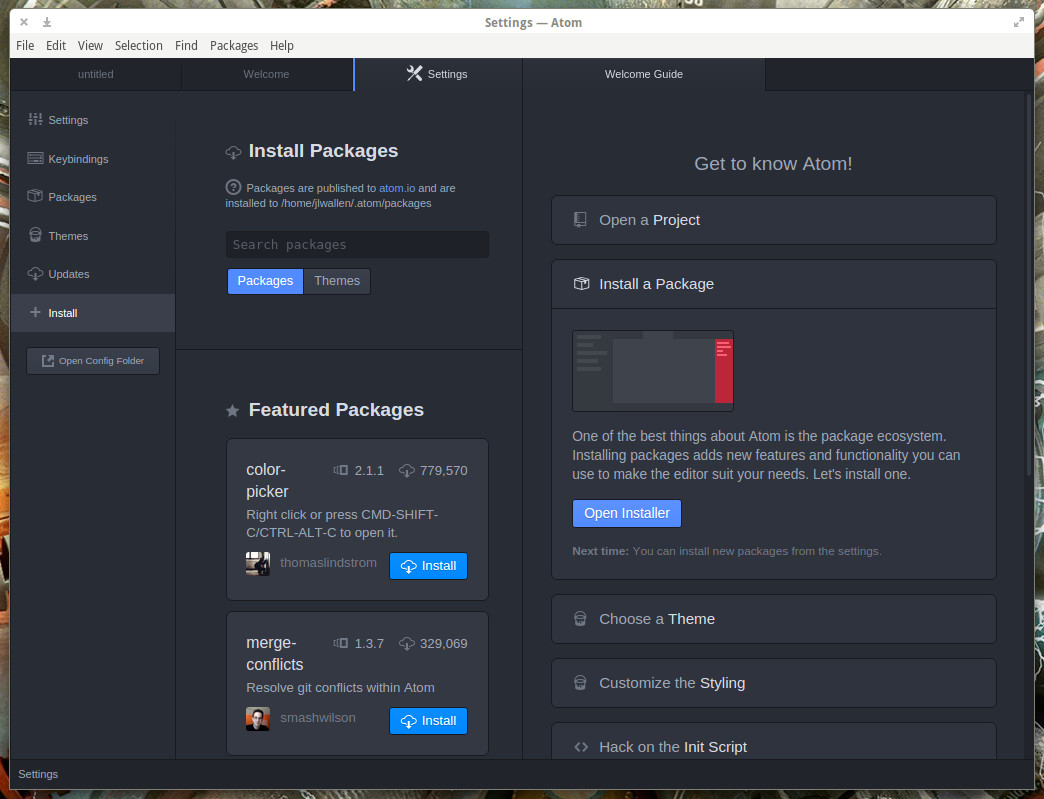The image size is (1044, 799).
Task: Expand the Customize the Styling section
Action: click(x=774, y=682)
